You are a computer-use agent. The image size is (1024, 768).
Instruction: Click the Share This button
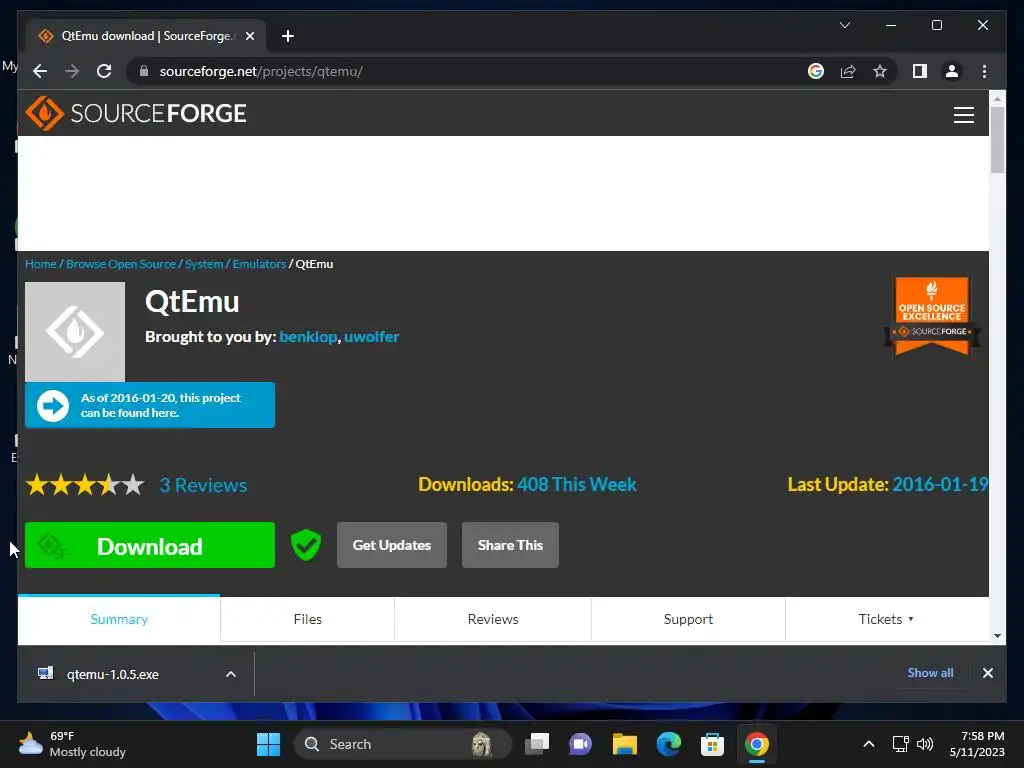[510, 545]
